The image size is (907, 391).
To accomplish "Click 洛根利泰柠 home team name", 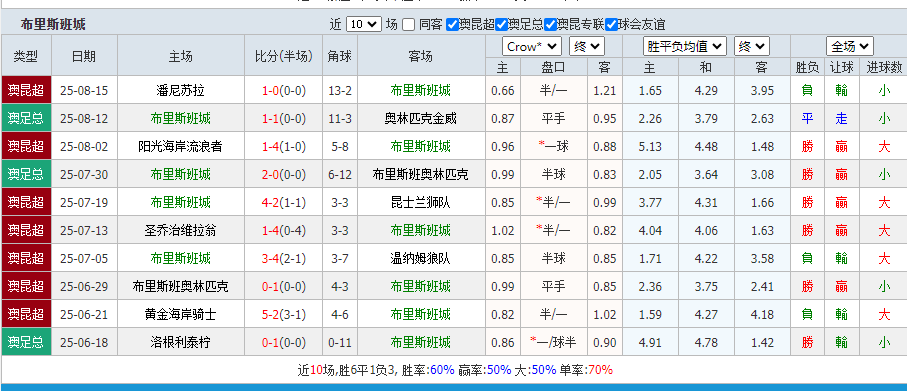I will [x=180, y=342].
